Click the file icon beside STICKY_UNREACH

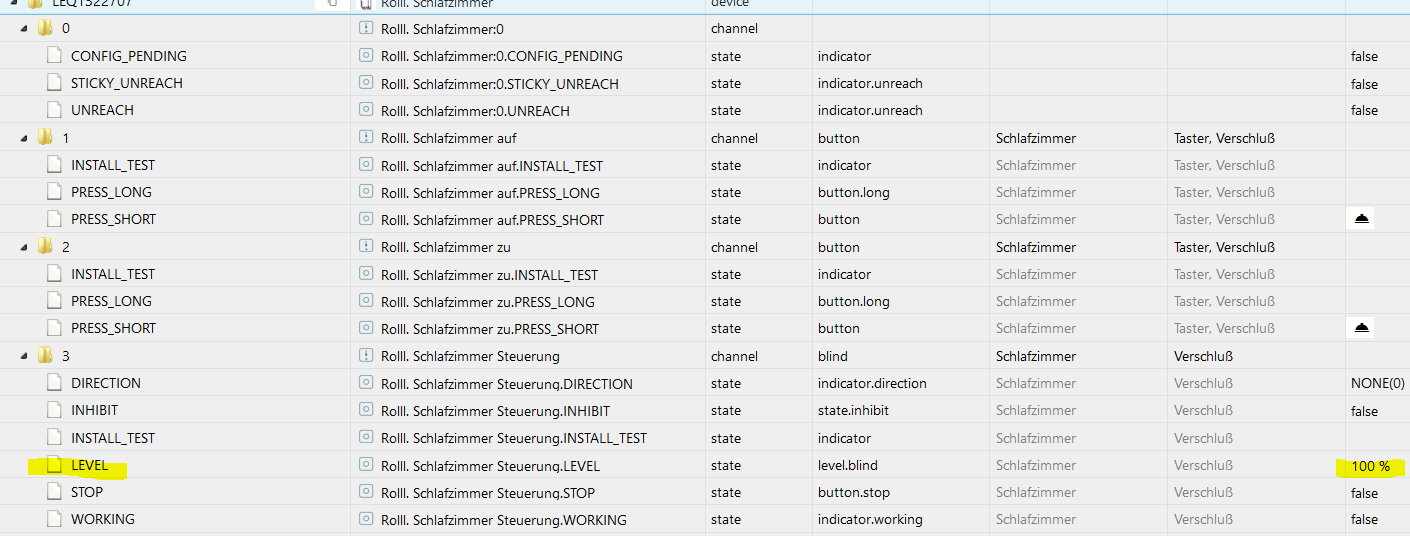coord(55,83)
